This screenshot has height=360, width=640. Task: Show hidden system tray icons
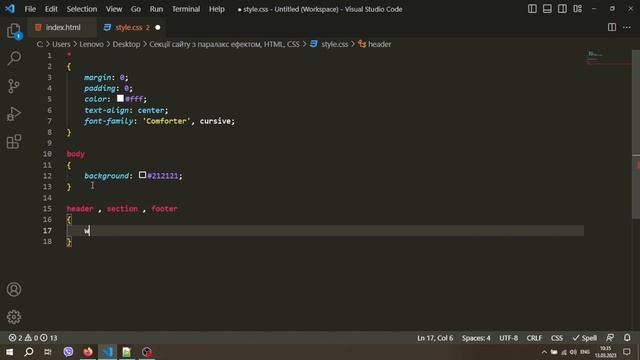[x=544, y=352]
